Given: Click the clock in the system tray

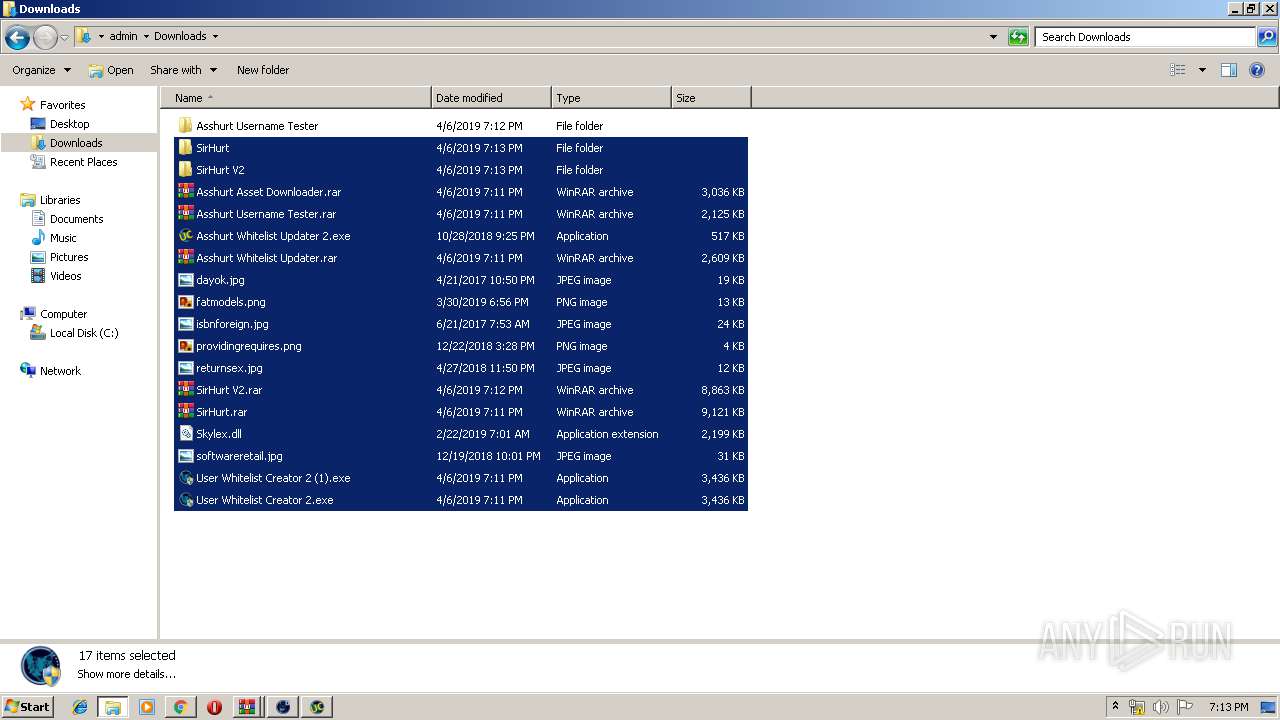Looking at the screenshot, I should (1228, 707).
